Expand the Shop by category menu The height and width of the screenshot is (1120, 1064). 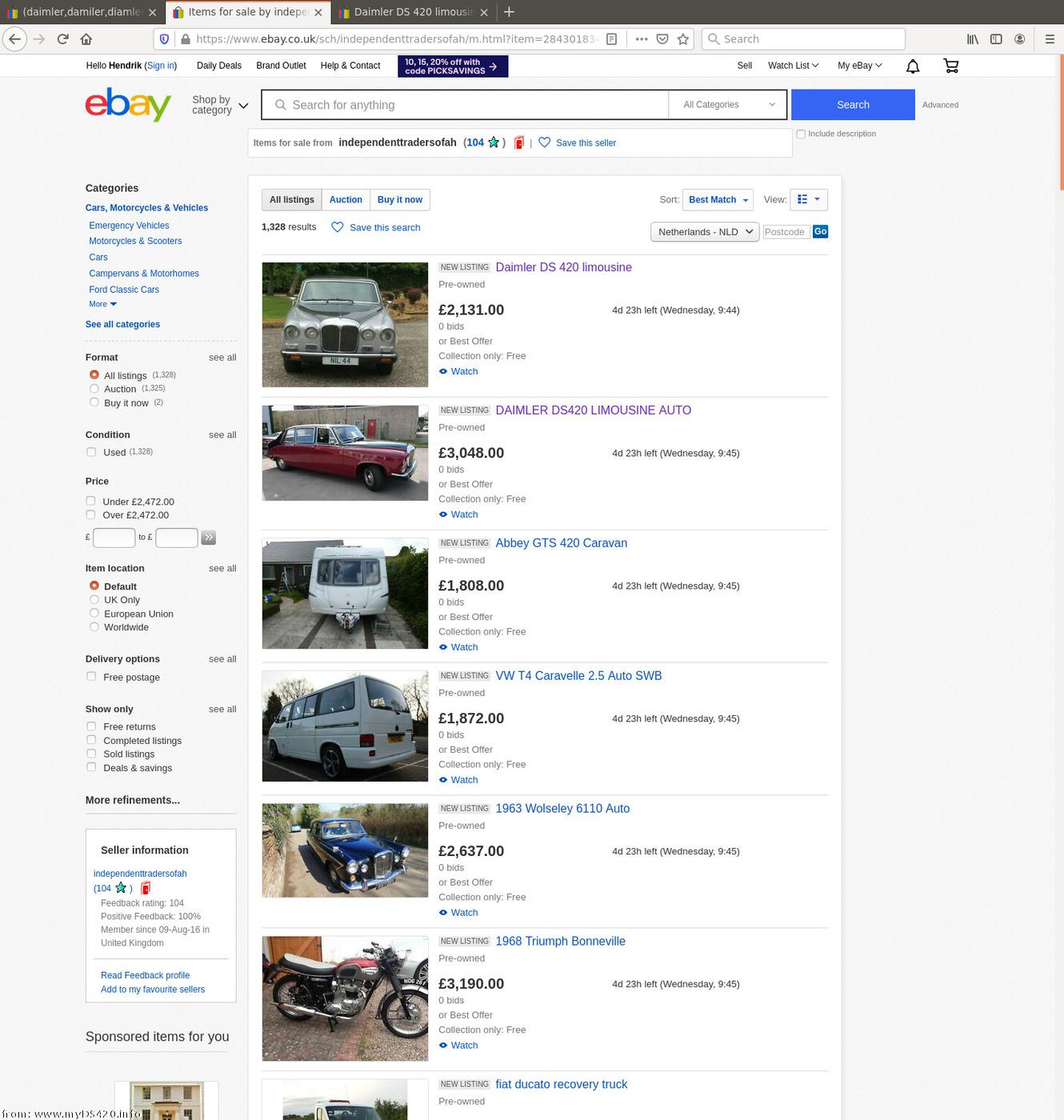(220, 105)
